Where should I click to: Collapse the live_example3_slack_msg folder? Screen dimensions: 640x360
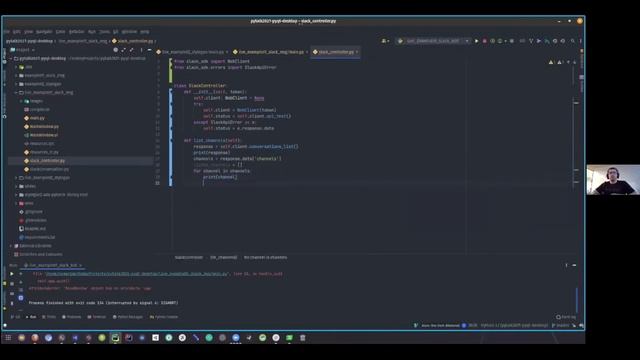(17, 93)
